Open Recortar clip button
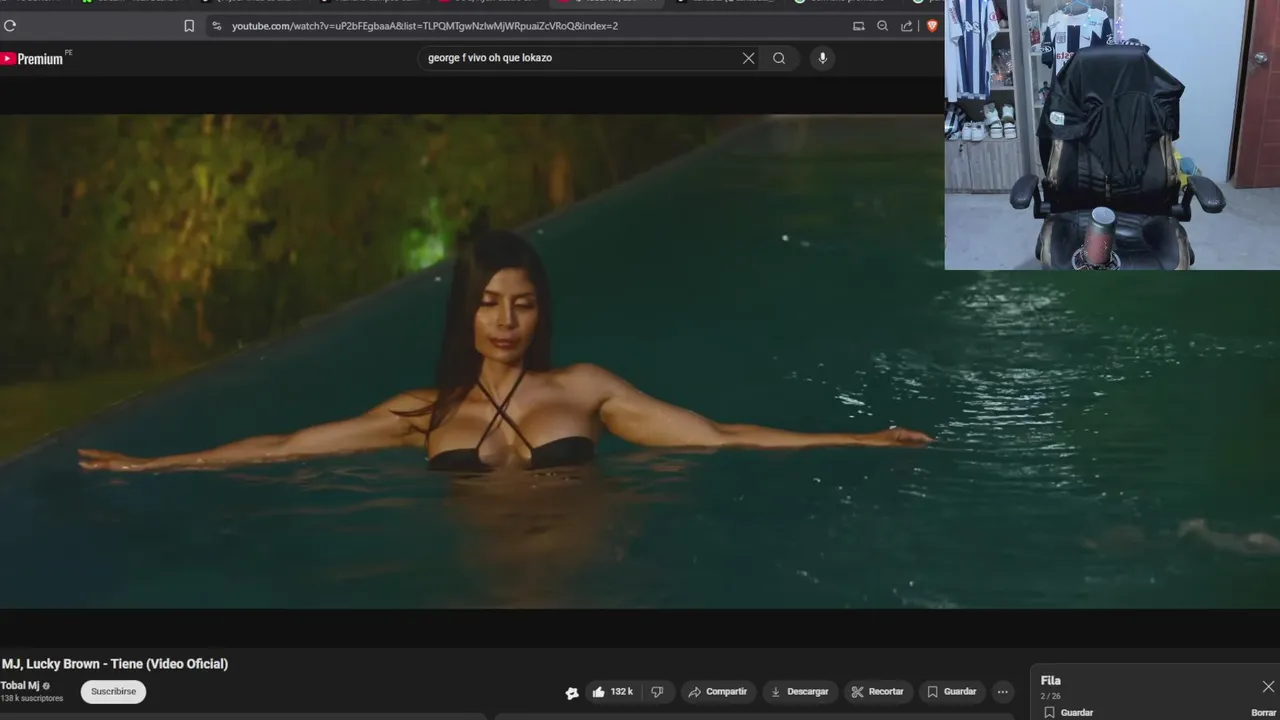The height and width of the screenshot is (720, 1280). point(877,692)
